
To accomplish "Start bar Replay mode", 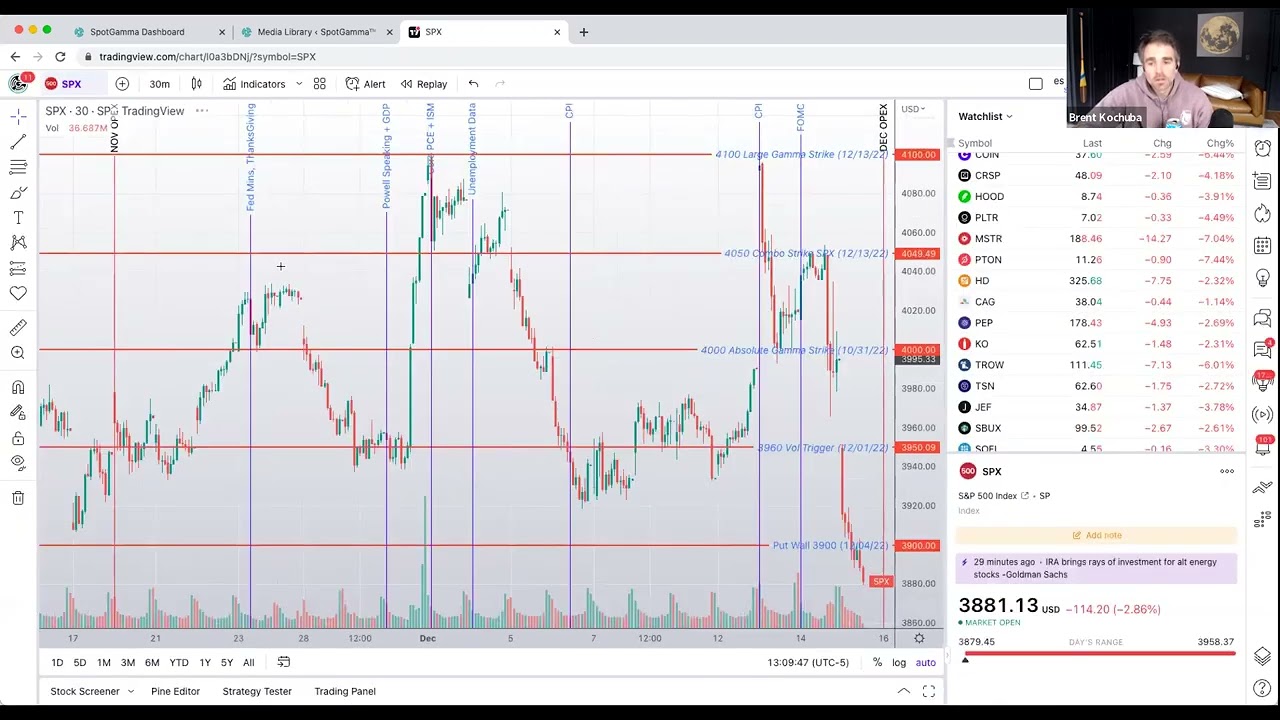I will [423, 84].
